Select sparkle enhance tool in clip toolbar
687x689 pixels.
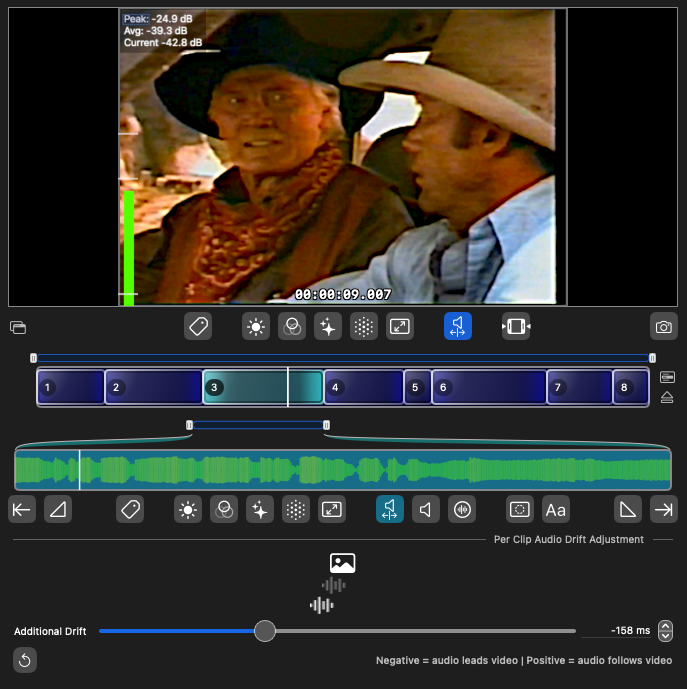tap(260, 509)
